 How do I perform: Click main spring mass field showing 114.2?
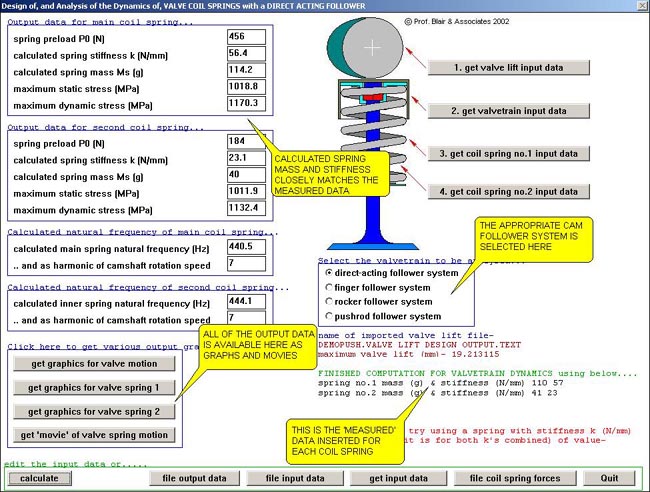[246, 70]
